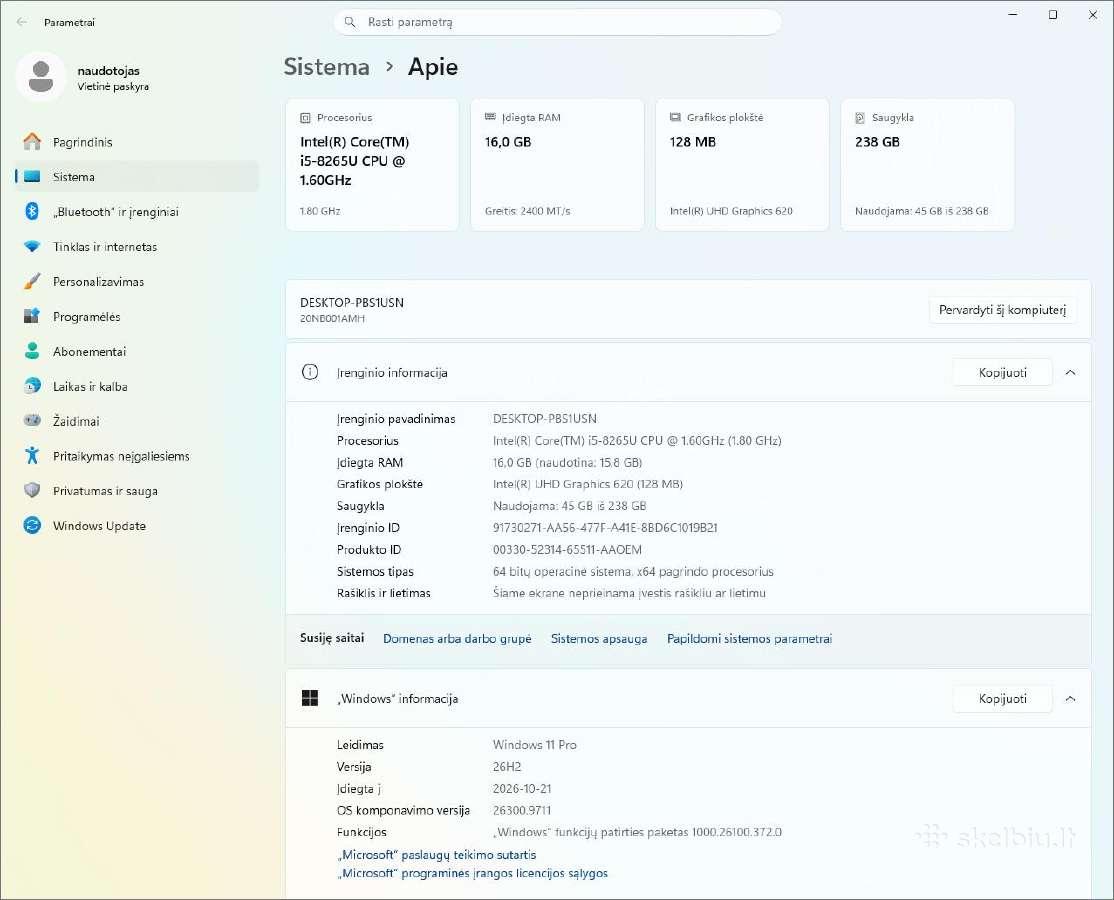The width and height of the screenshot is (1114, 900).
Task: Click the Įdiegta RAM summary card
Action: tap(557, 165)
